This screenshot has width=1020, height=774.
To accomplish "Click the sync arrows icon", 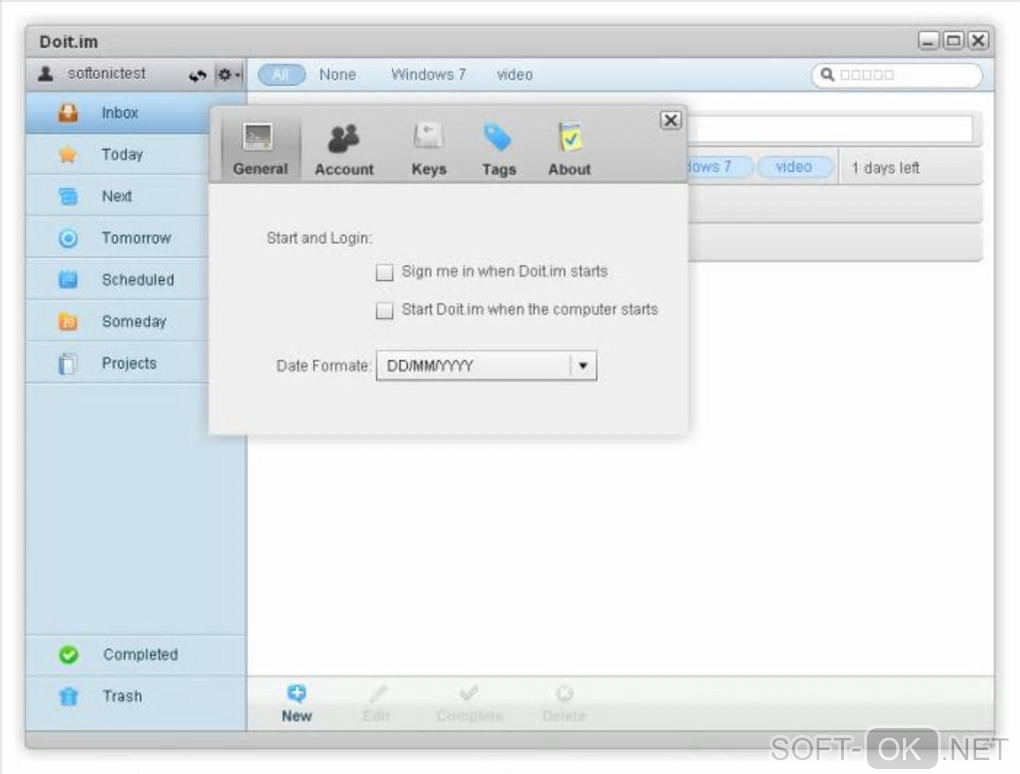I will click(x=198, y=75).
